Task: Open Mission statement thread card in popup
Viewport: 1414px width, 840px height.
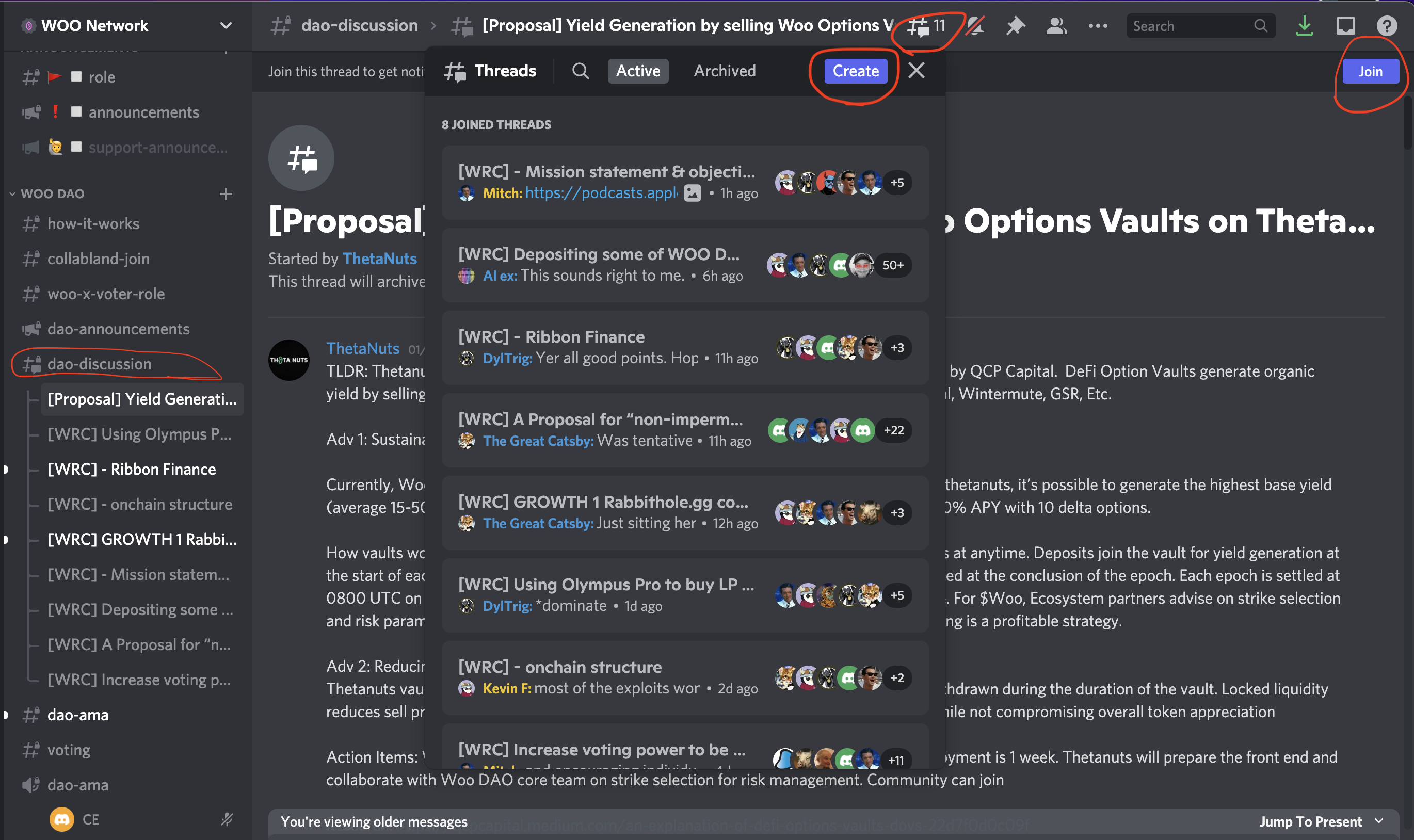Action: tap(685, 182)
